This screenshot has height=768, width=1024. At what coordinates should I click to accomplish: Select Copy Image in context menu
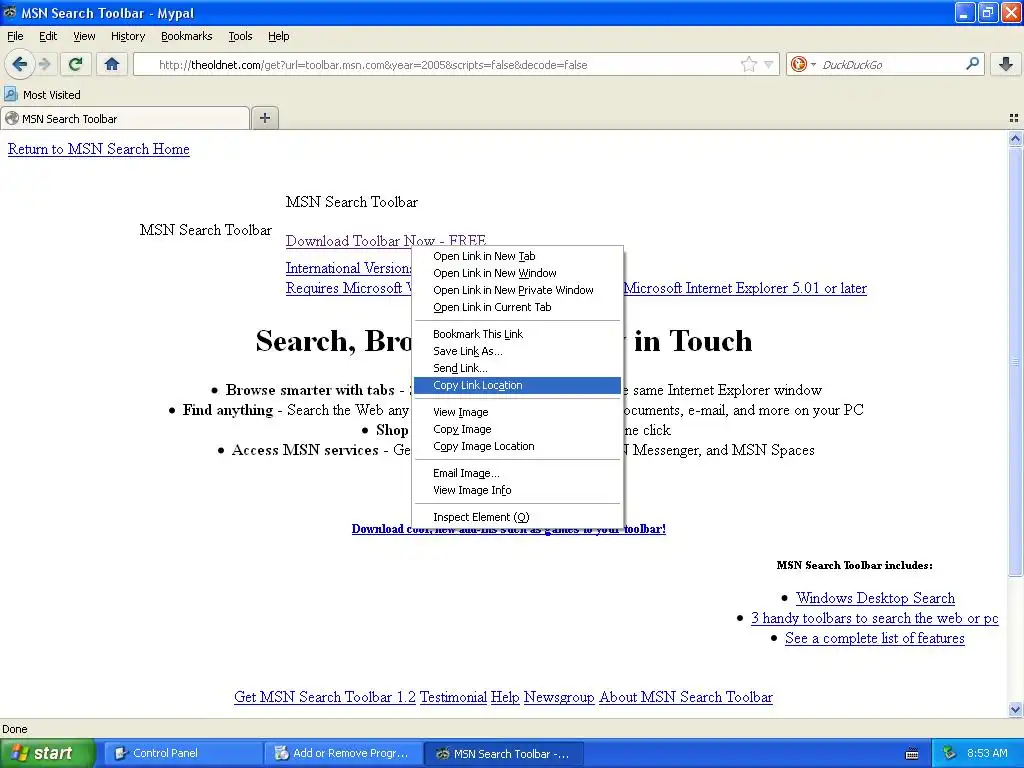(517, 429)
